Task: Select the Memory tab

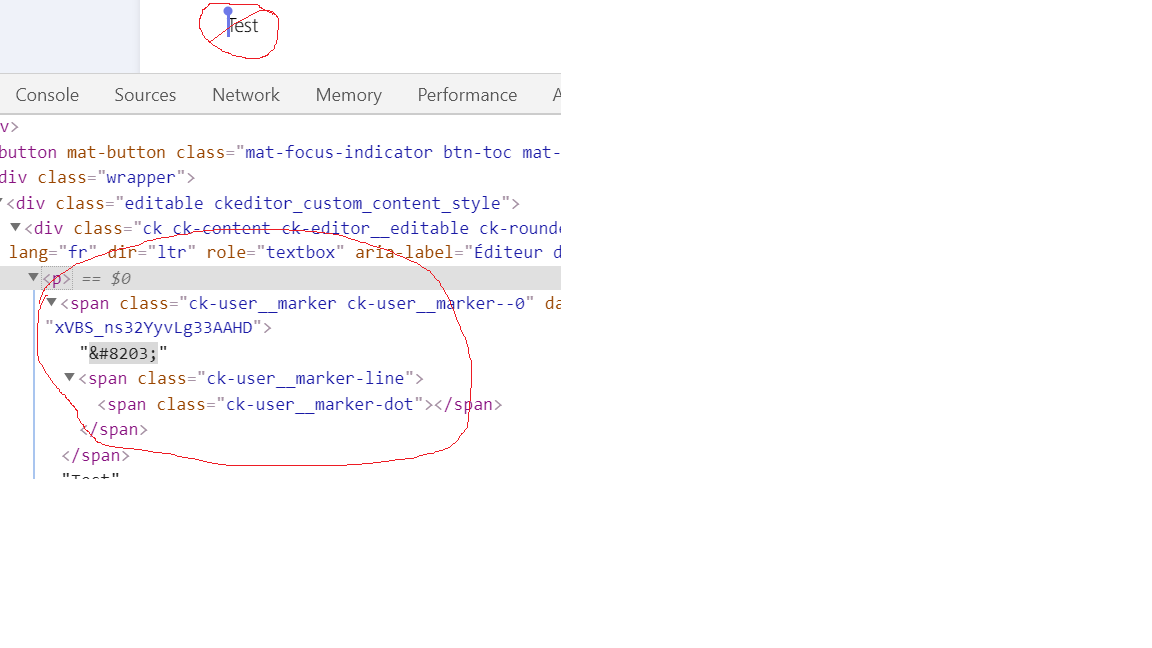Action: pyautogui.click(x=348, y=95)
